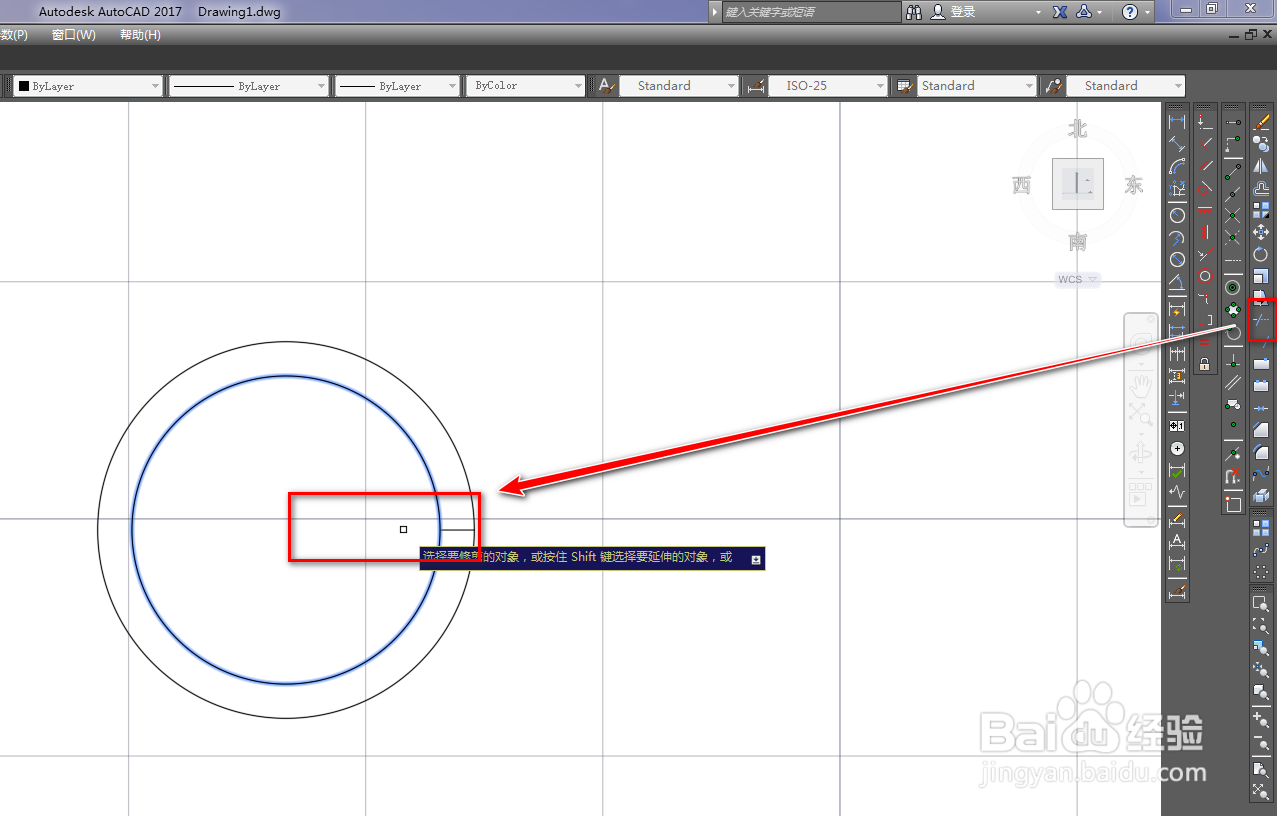1277x816 pixels.
Task: Click the Zoom Out tool
Action: (1261, 744)
